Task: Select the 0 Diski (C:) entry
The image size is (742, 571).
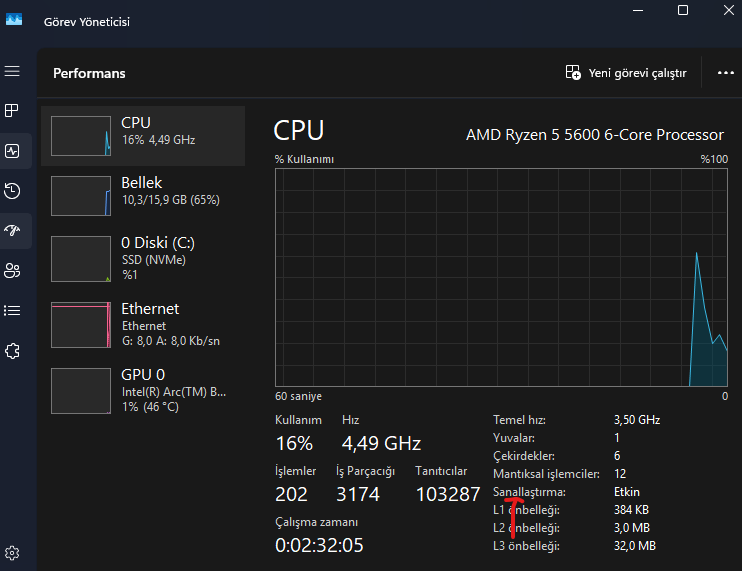Action: pyautogui.click(x=142, y=257)
